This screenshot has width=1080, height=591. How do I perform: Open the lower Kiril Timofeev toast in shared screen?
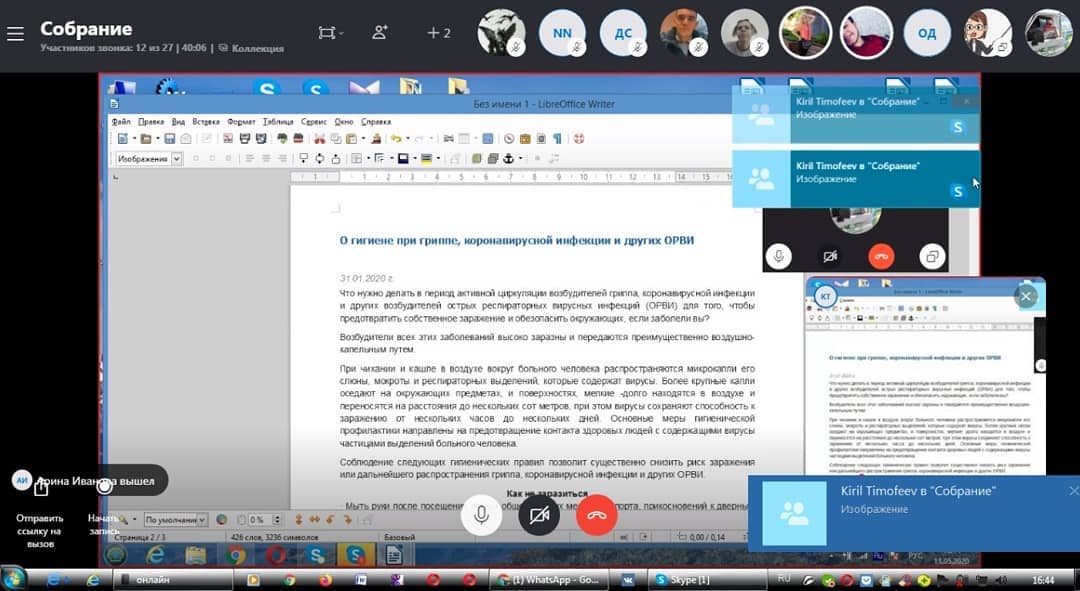coord(855,178)
